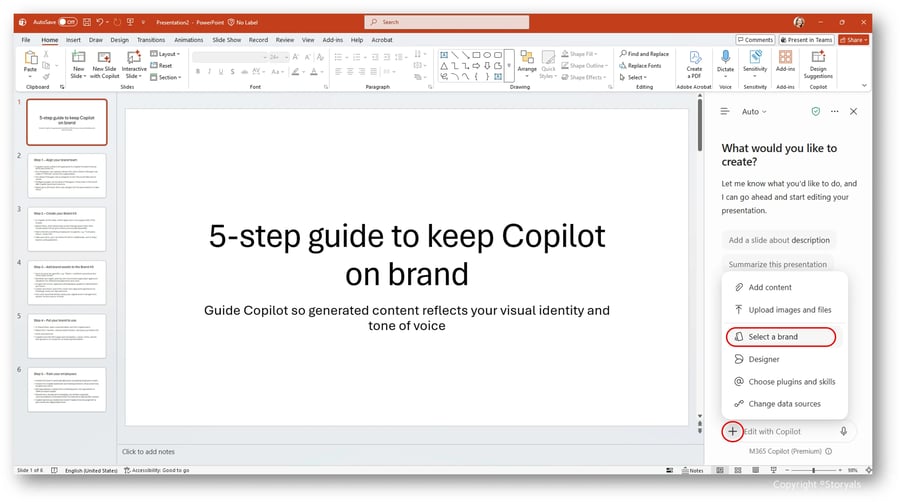Click Add a slide about description suggestion
Viewport: 900px width, 502px height.
[779, 240]
